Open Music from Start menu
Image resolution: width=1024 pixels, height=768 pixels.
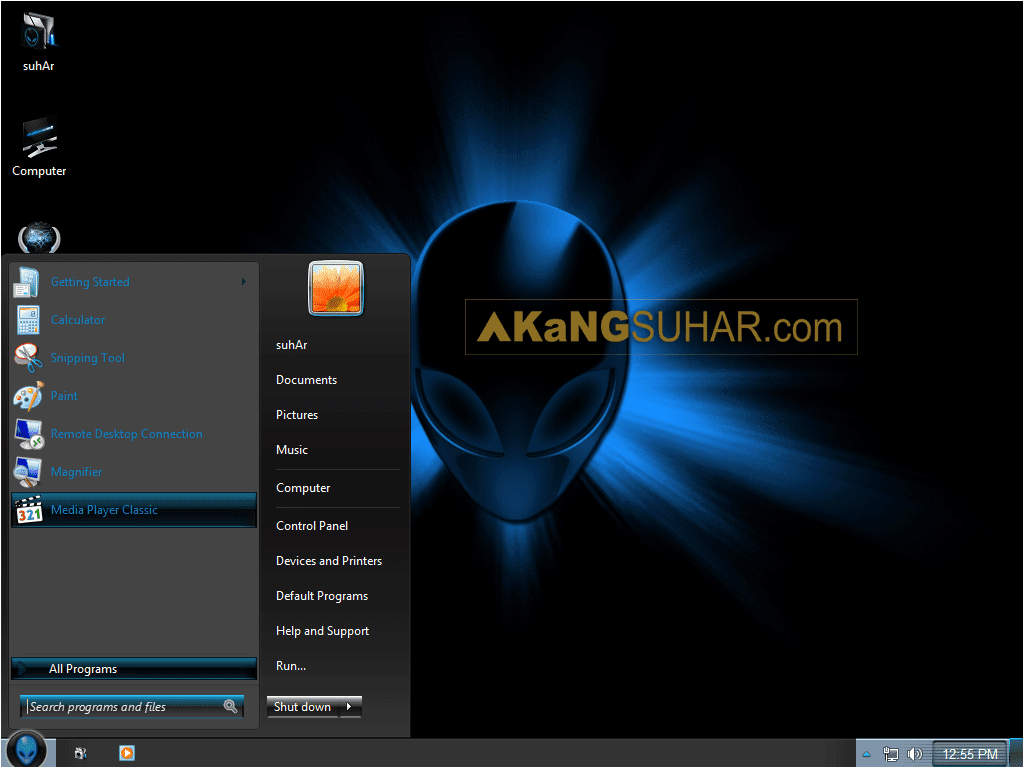(x=291, y=450)
